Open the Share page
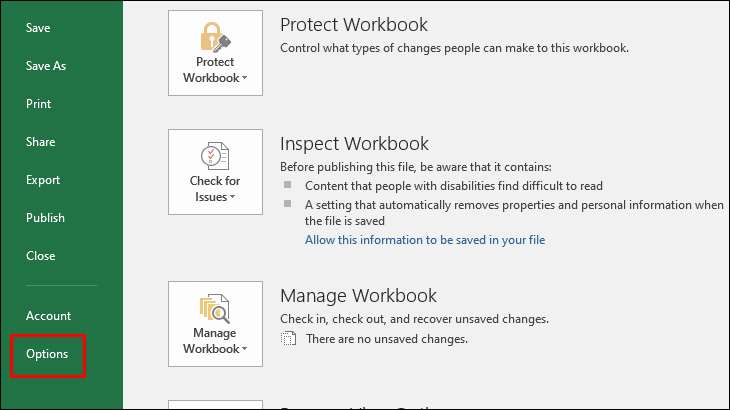Image resolution: width=730 pixels, height=410 pixels. click(x=40, y=142)
